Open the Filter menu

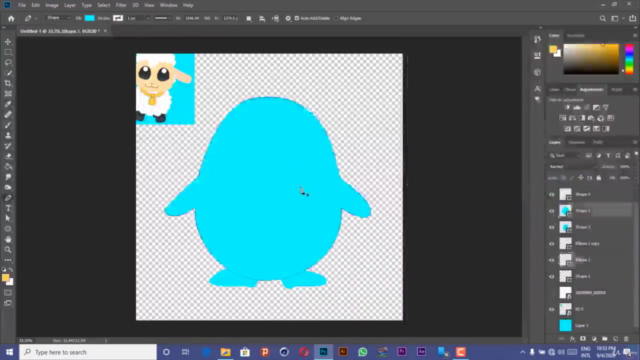pos(121,5)
